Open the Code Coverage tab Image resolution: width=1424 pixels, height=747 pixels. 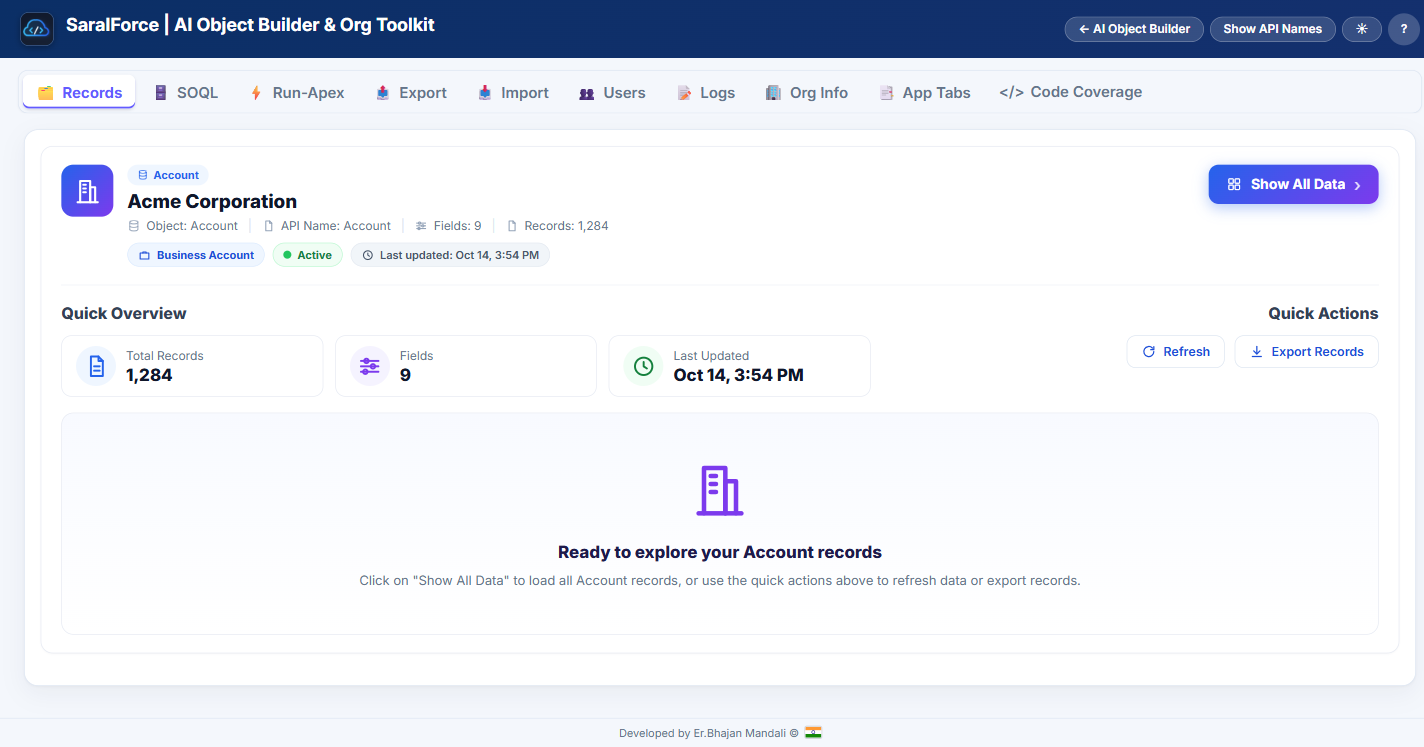click(x=1070, y=92)
